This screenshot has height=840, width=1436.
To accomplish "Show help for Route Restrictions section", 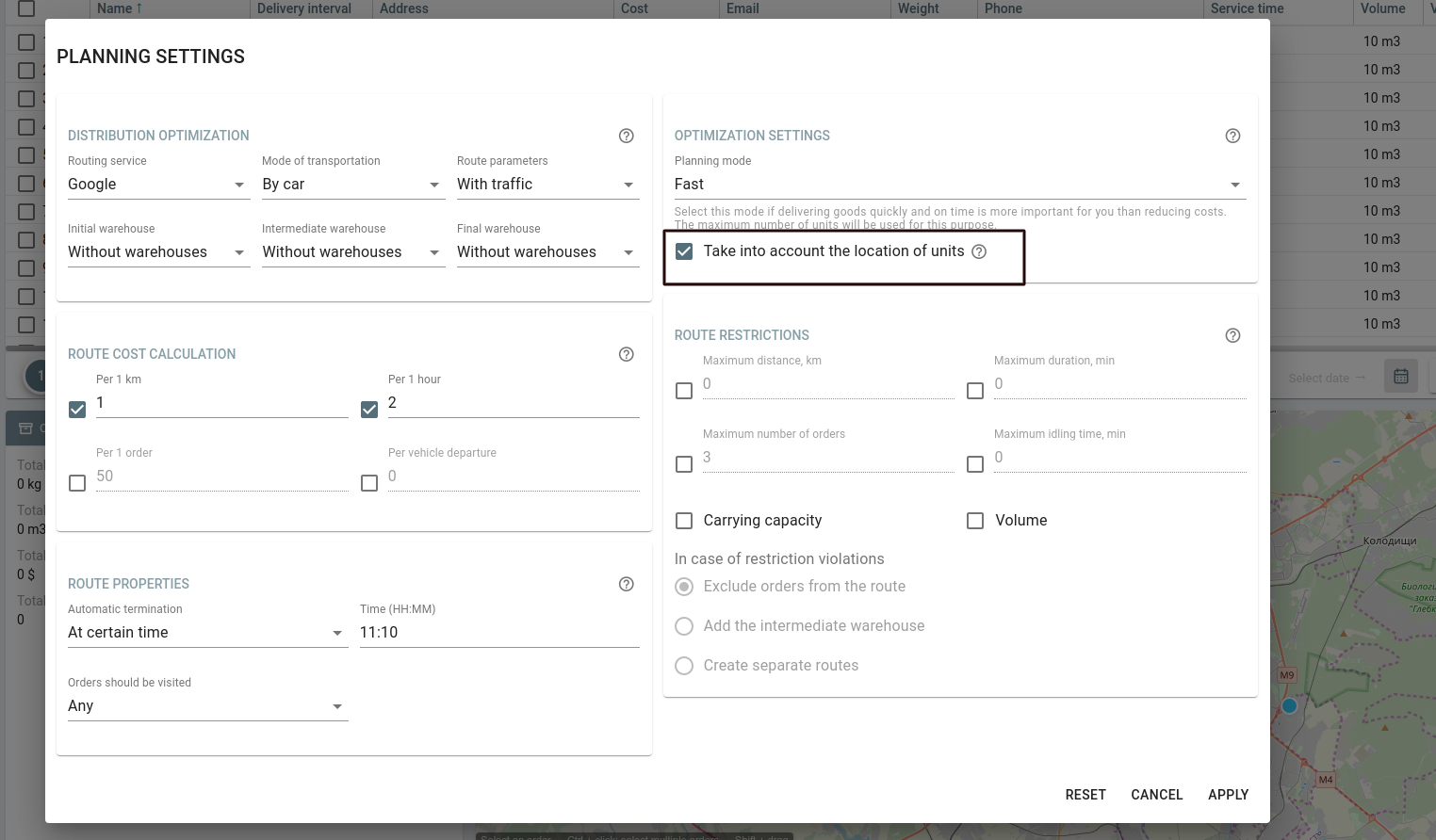I will (x=1232, y=335).
